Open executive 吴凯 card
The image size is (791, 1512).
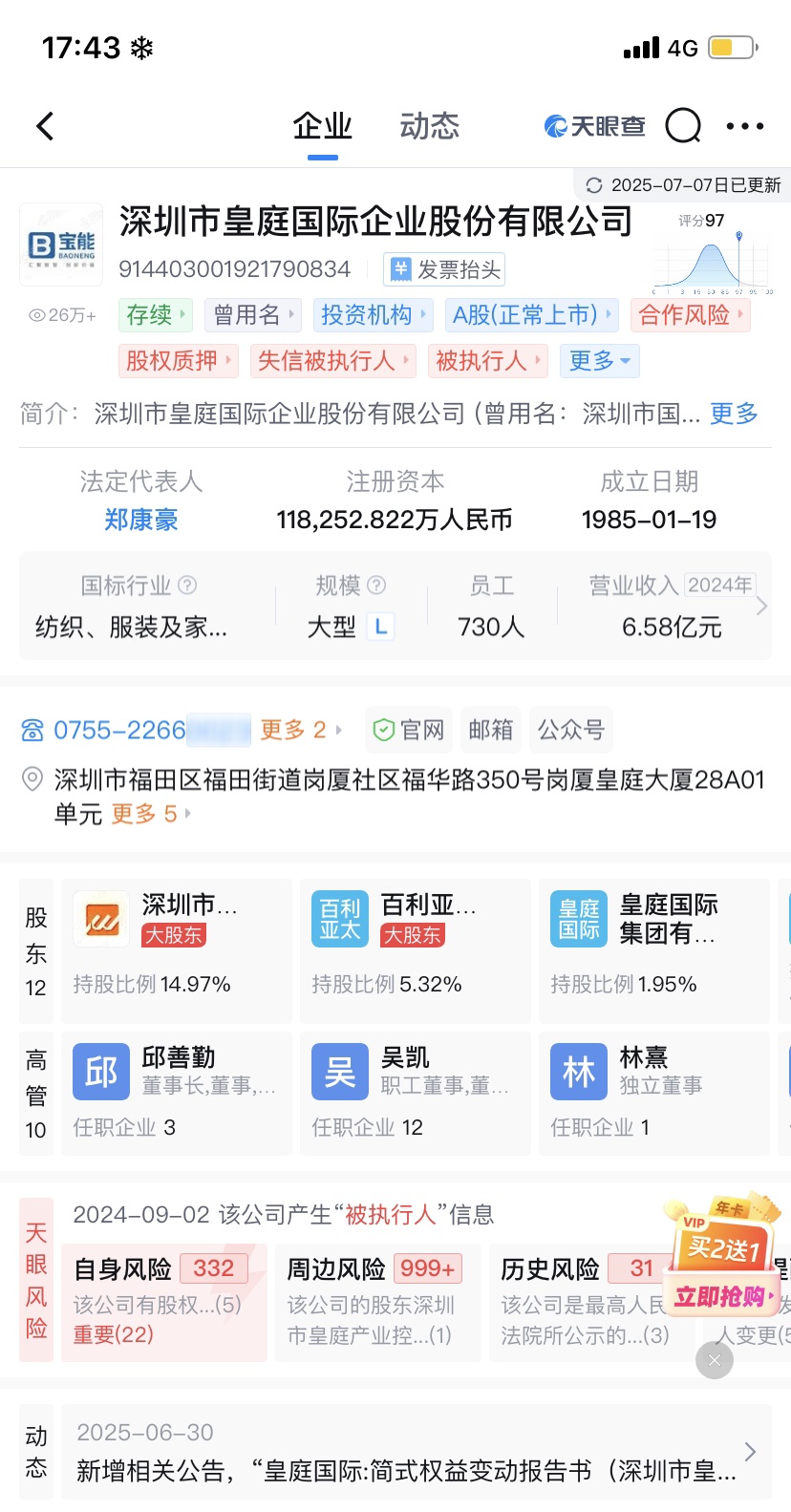(416, 1094)
